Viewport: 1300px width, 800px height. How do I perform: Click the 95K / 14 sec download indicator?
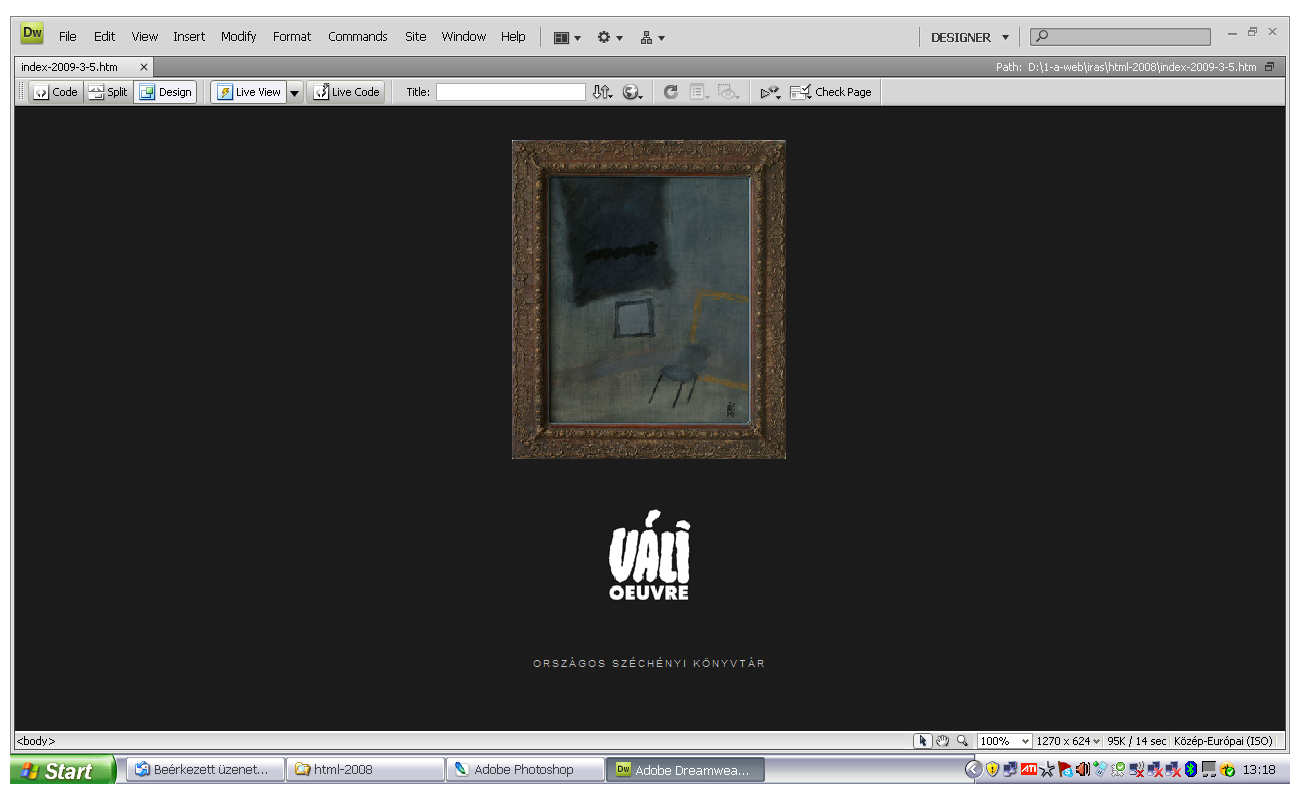pos(1136,741)
